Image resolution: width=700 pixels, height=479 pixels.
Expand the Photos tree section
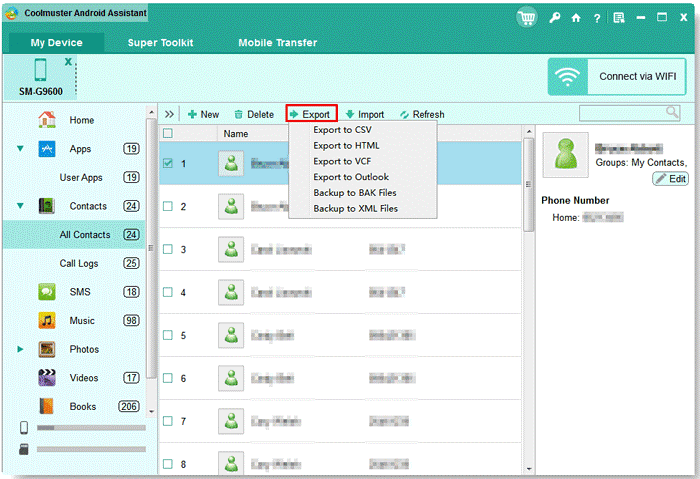point(20,350)
